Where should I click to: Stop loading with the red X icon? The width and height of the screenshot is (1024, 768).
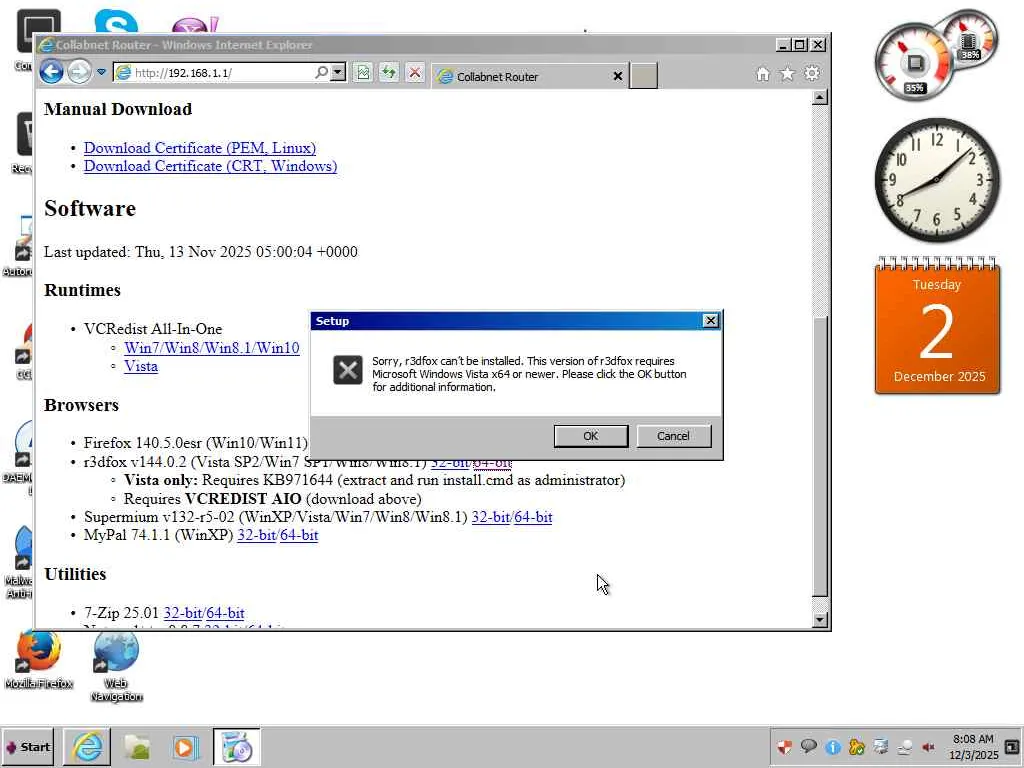click(415, 72)
